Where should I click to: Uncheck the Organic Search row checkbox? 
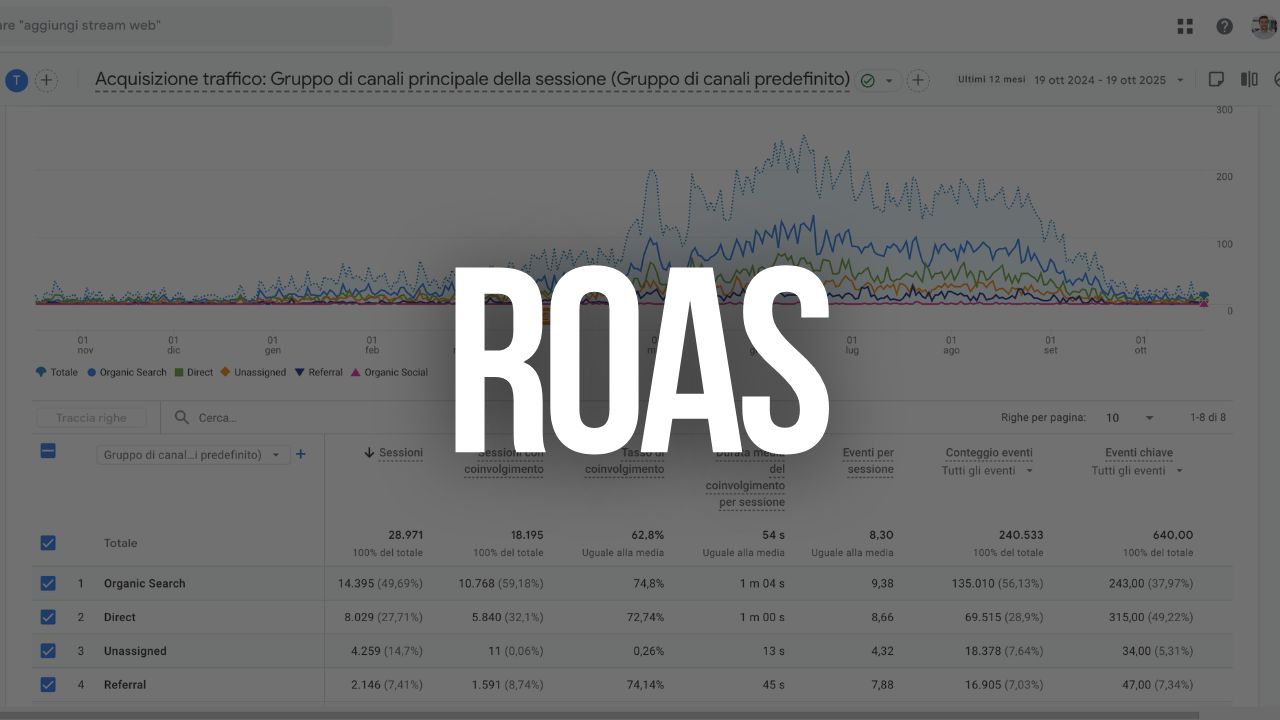click(48, 583)
